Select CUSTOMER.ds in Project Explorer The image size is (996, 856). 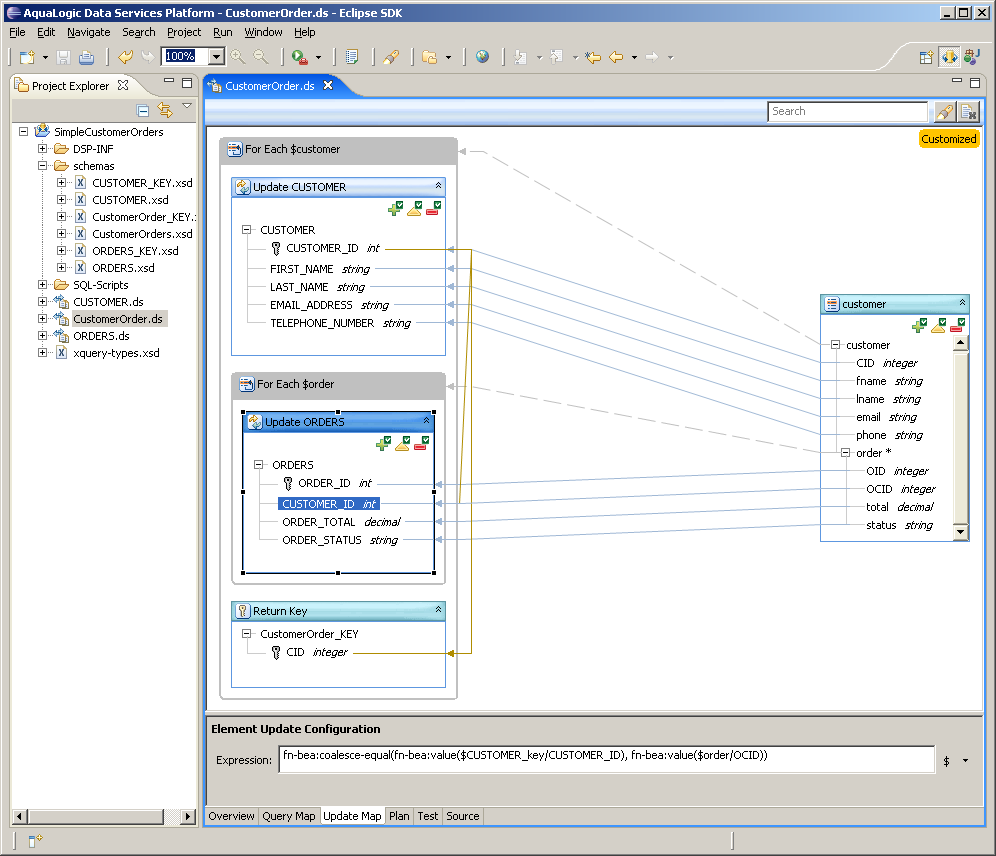[x=108, y=302]
